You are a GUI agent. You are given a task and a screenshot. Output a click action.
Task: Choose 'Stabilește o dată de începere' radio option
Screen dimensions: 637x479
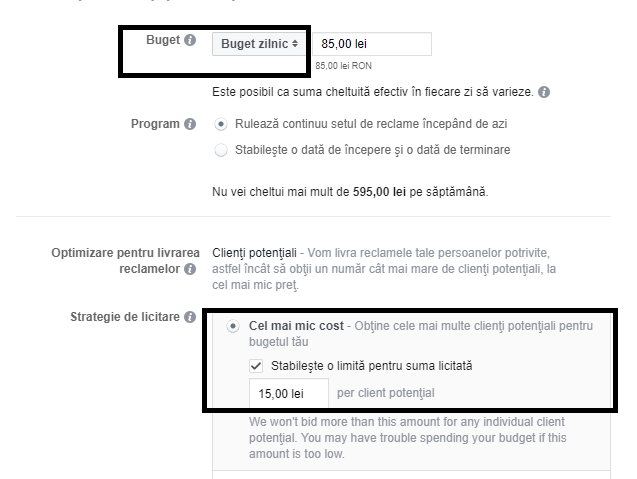pos(221,150)
